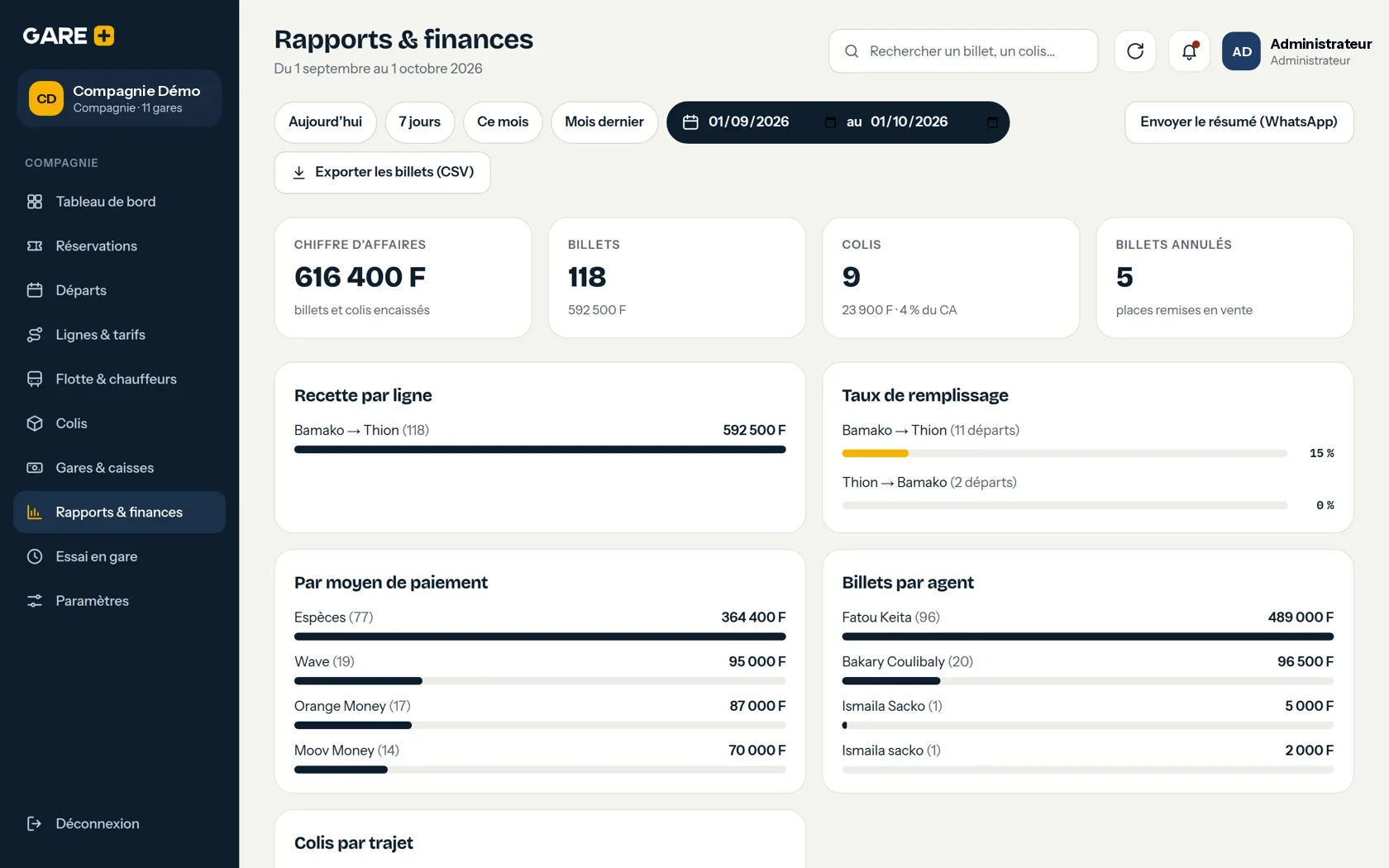The image size is (1389, 868).
Task: Click the Colis 9 card
Action: pyautogui.click(x=951, y=278)
